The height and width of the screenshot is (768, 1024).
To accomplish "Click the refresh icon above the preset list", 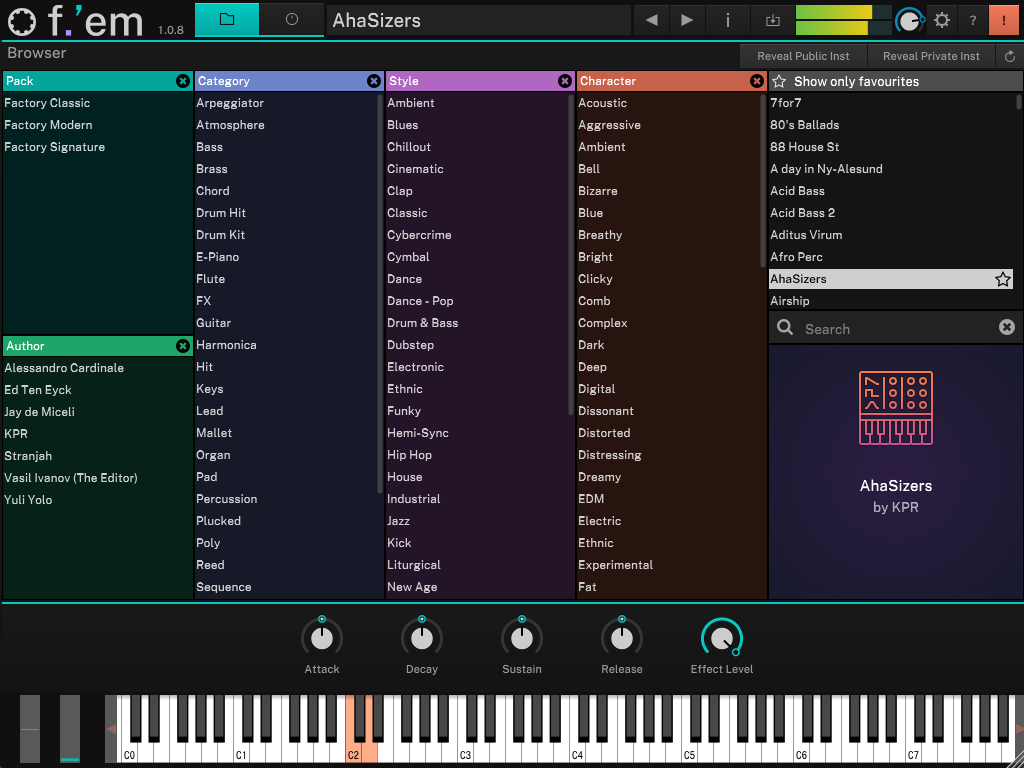I will [1008, 56].
